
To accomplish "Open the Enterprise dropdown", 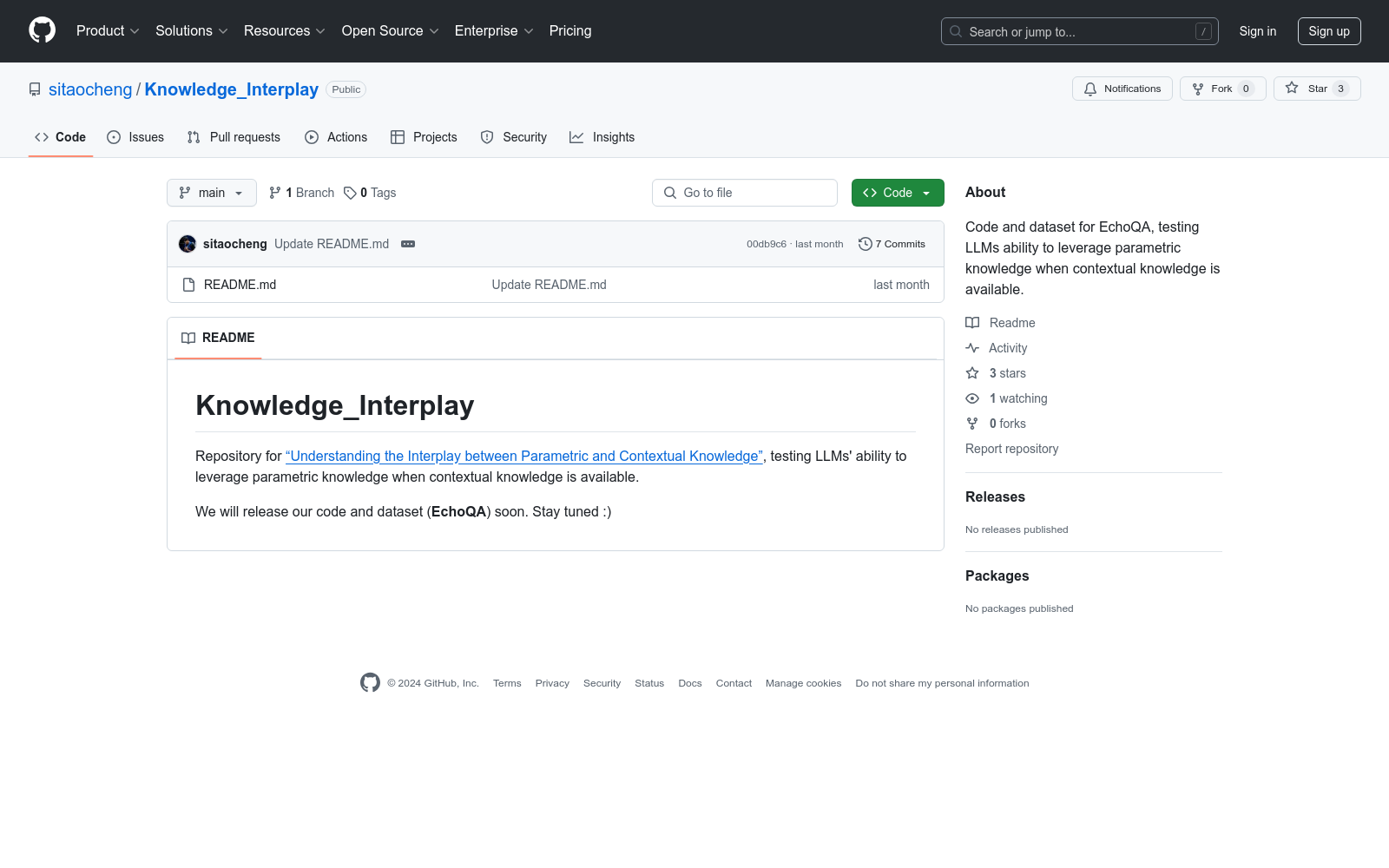I will click(494, 30).
